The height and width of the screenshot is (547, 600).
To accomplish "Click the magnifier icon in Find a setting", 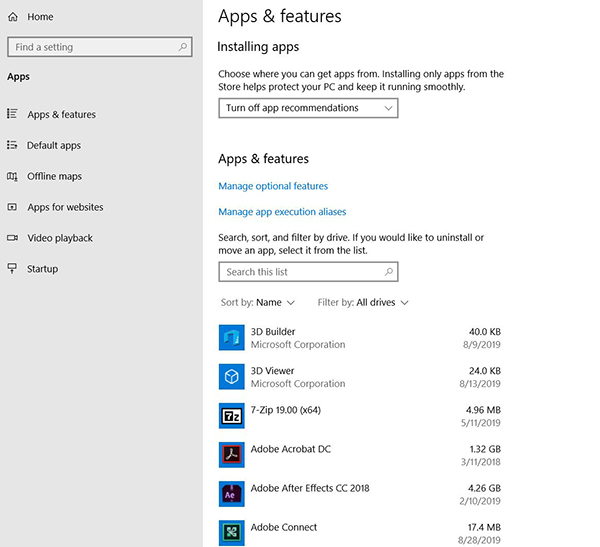I will [183, 47].
